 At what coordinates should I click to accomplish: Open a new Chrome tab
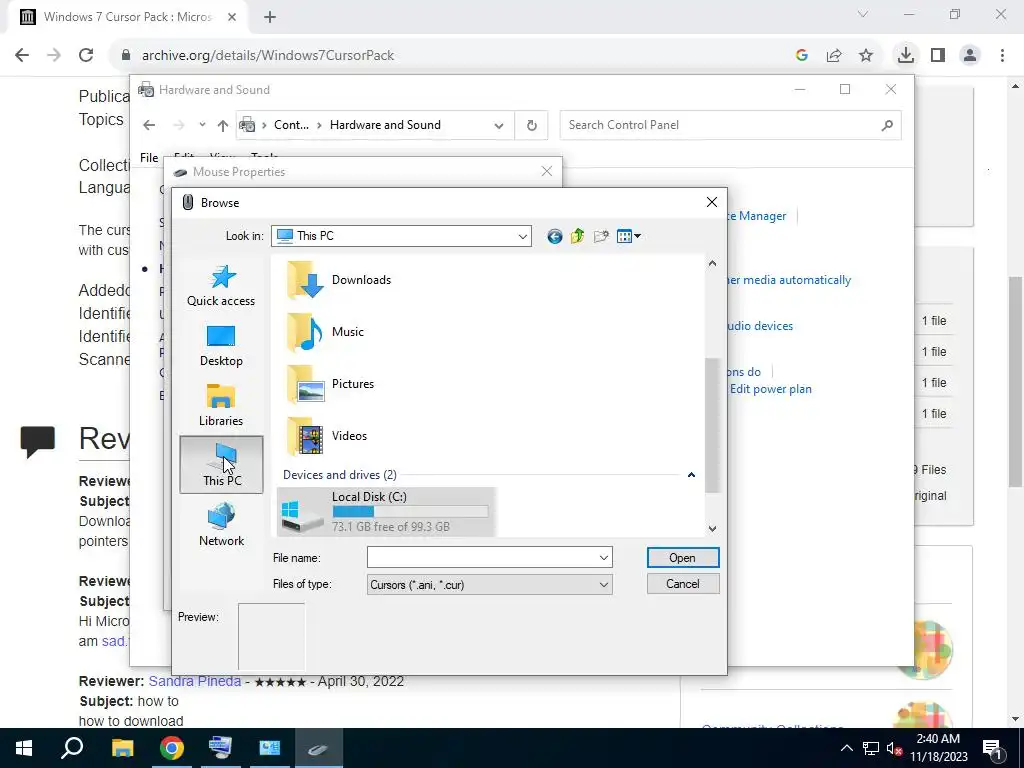click(x=270, y=17)
